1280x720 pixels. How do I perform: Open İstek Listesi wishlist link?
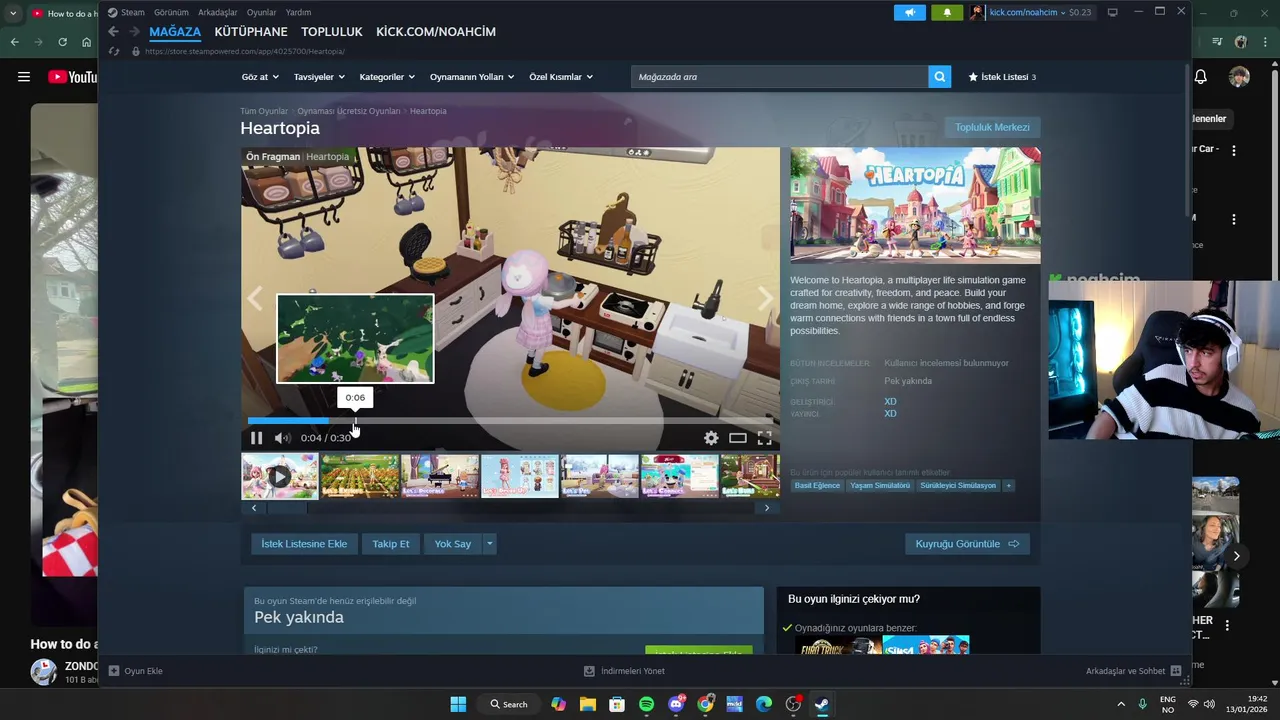pyautogui.click(x=1002, y=77)
